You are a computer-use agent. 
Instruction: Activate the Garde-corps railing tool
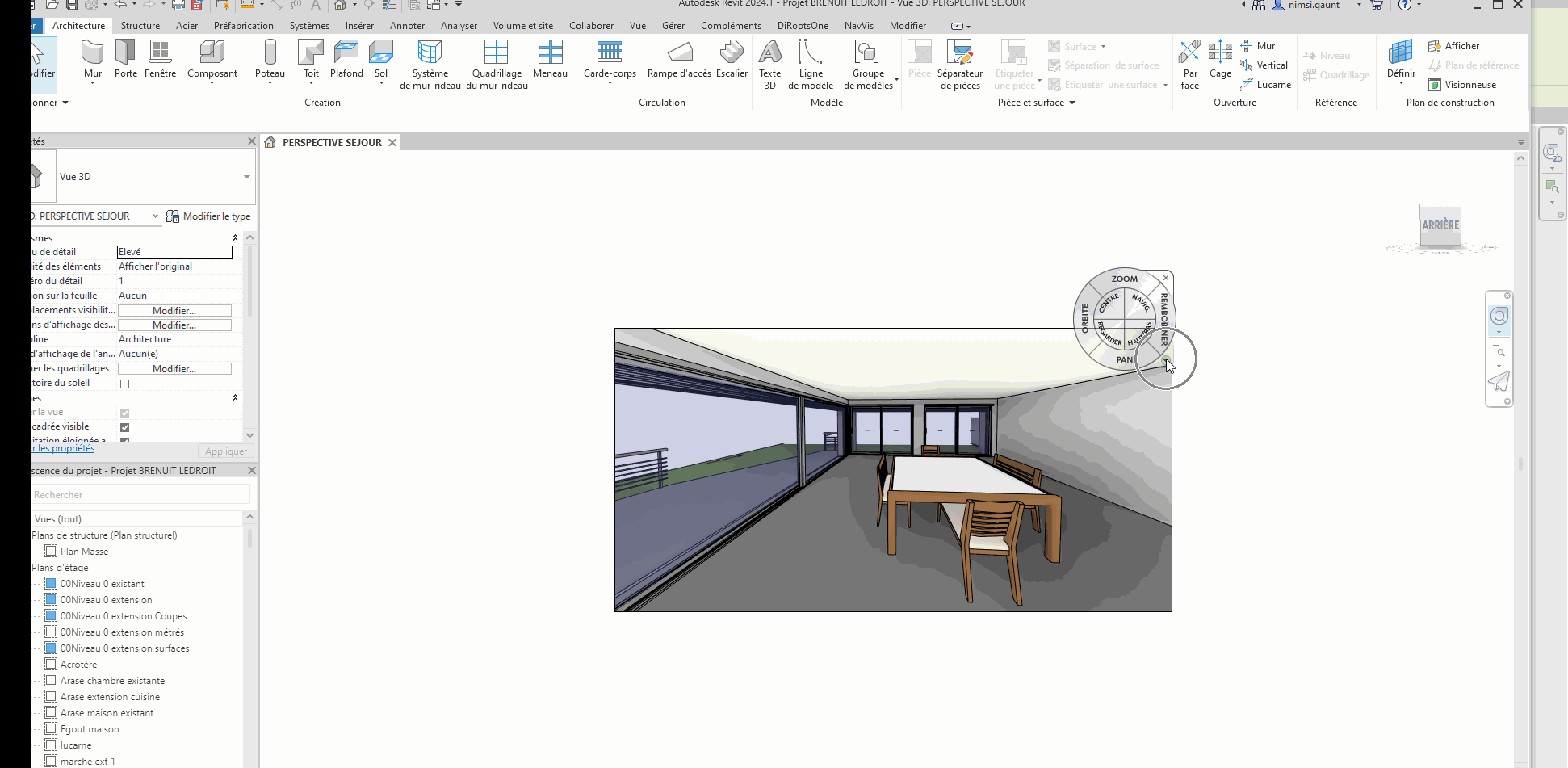pyautogui.click(x=610, y=60)
